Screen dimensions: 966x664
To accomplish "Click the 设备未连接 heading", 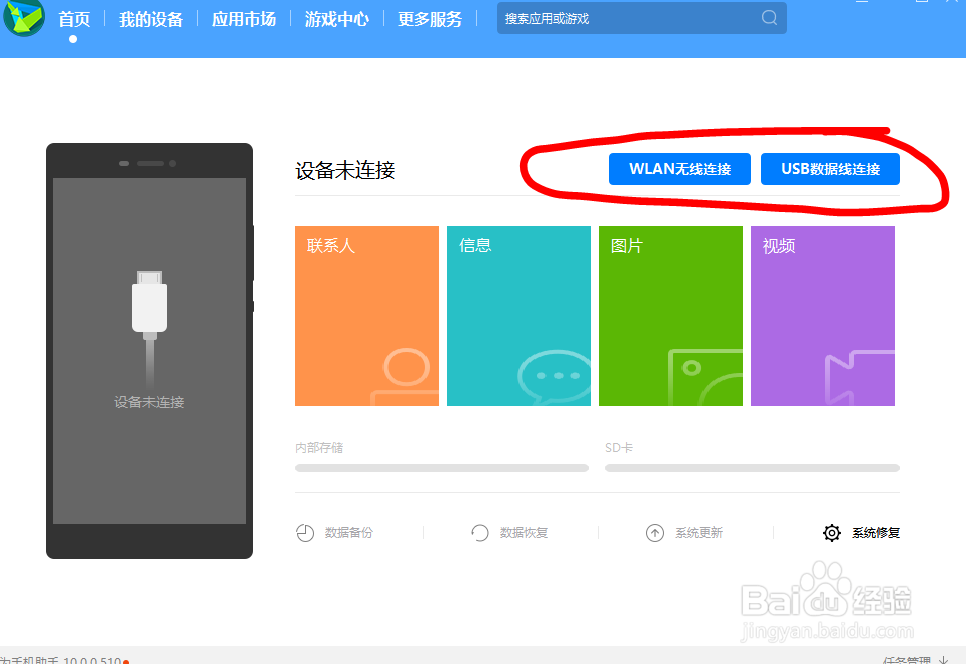I will (x=345, y=171).
